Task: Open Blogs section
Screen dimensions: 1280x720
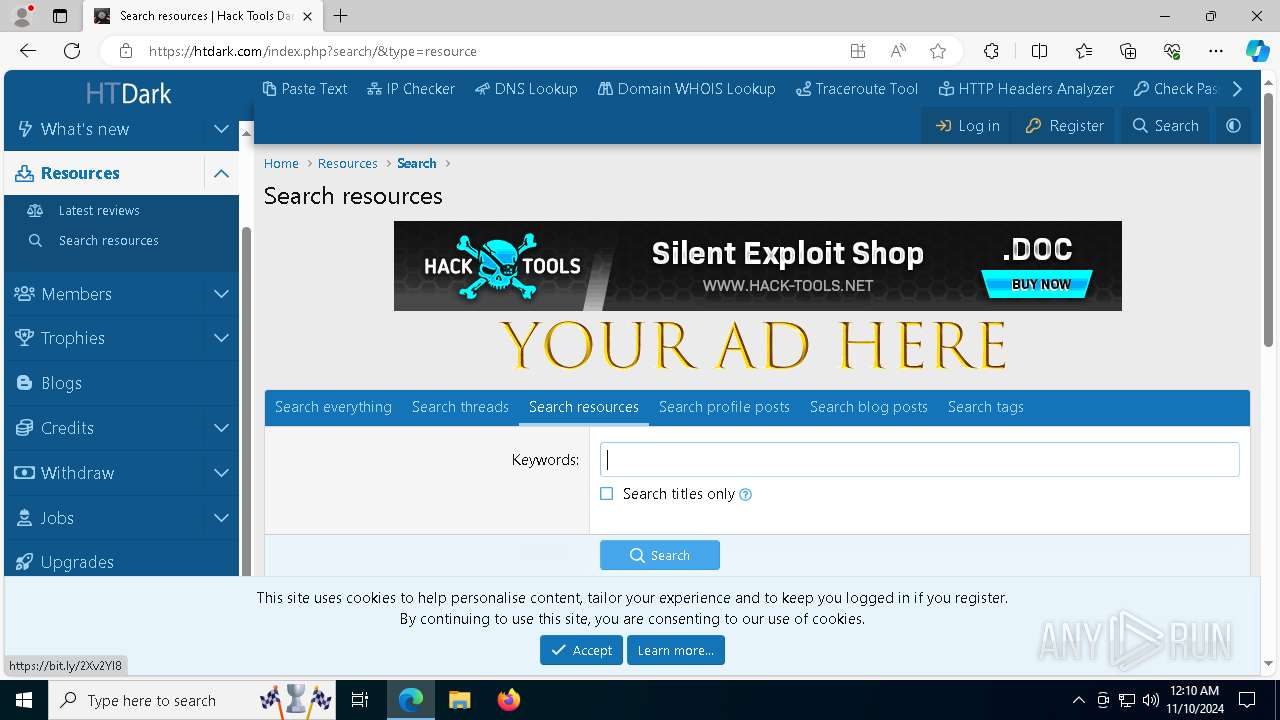Action: [61, 383]
